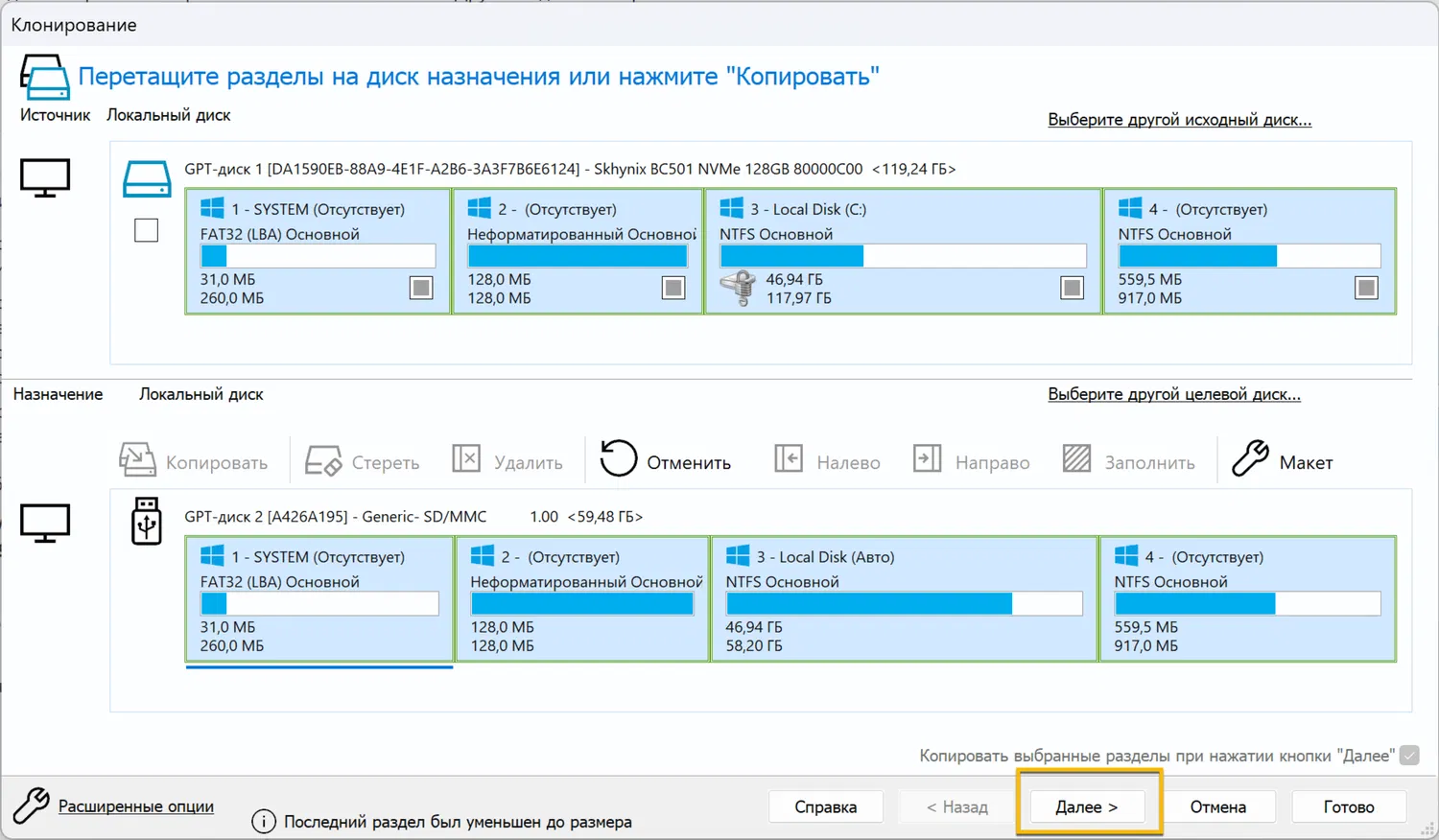Viewport: 1439px width, 840px height.
Task: Toggle checkbox on source Local Disk (C:) partition
Action: pos(1072,288)
